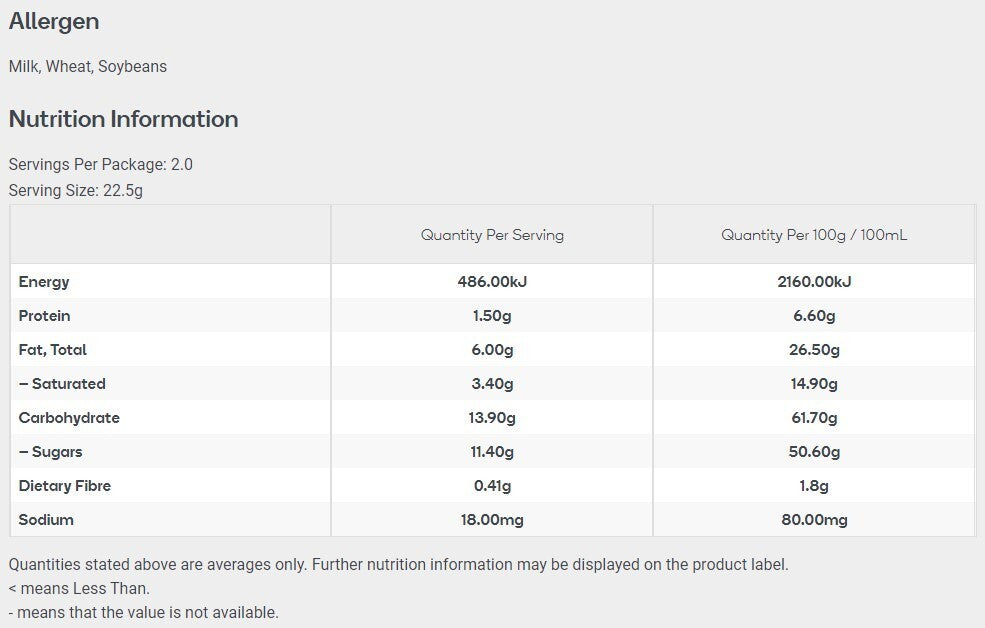
Task: Click Quantity Per 100g / 100mL header
Action: point(814,235)
